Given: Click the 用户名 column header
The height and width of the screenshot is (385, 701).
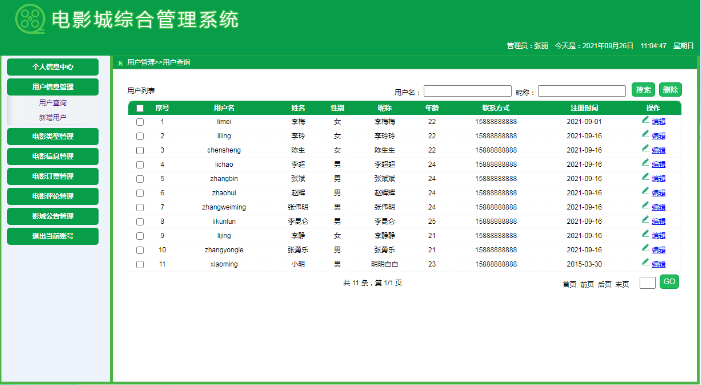Looking at the screenshot, I should [224, 108].
